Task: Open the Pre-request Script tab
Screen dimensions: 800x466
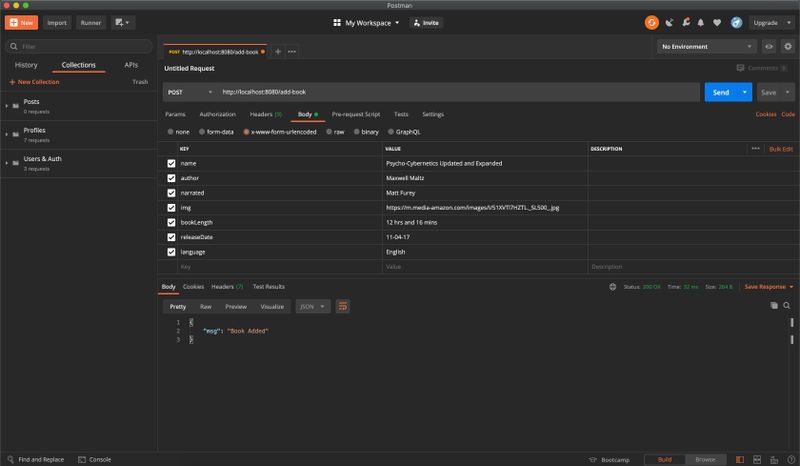Action: coord(356,114)
